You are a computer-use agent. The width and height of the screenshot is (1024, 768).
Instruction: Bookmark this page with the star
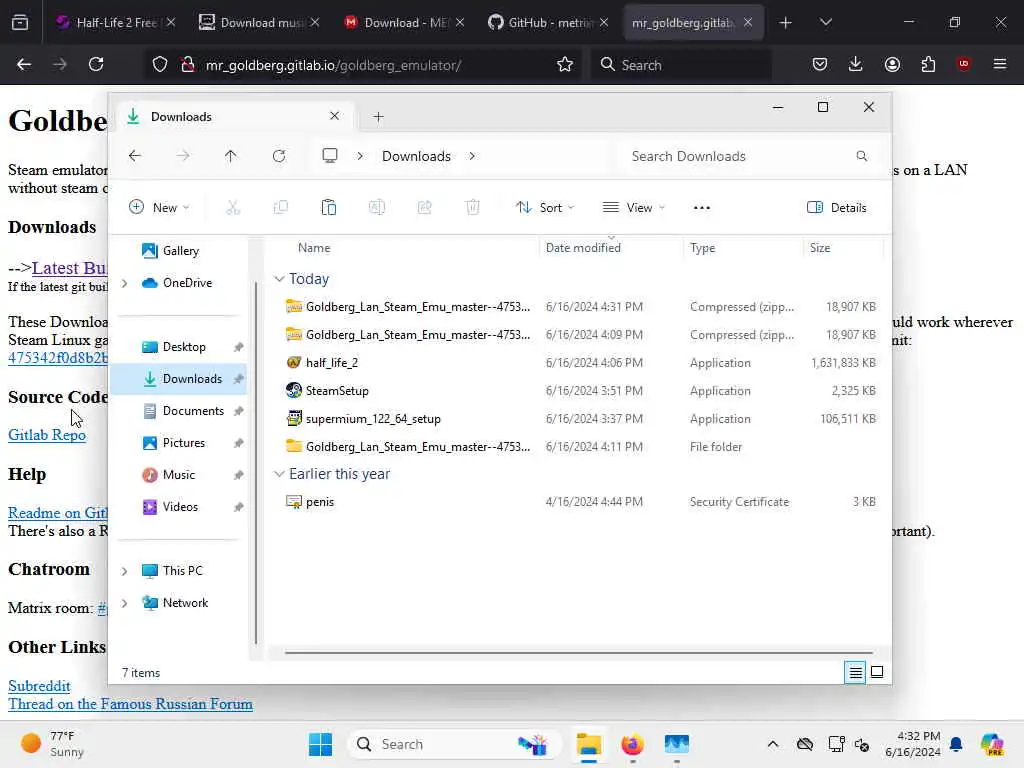[565, 65]
